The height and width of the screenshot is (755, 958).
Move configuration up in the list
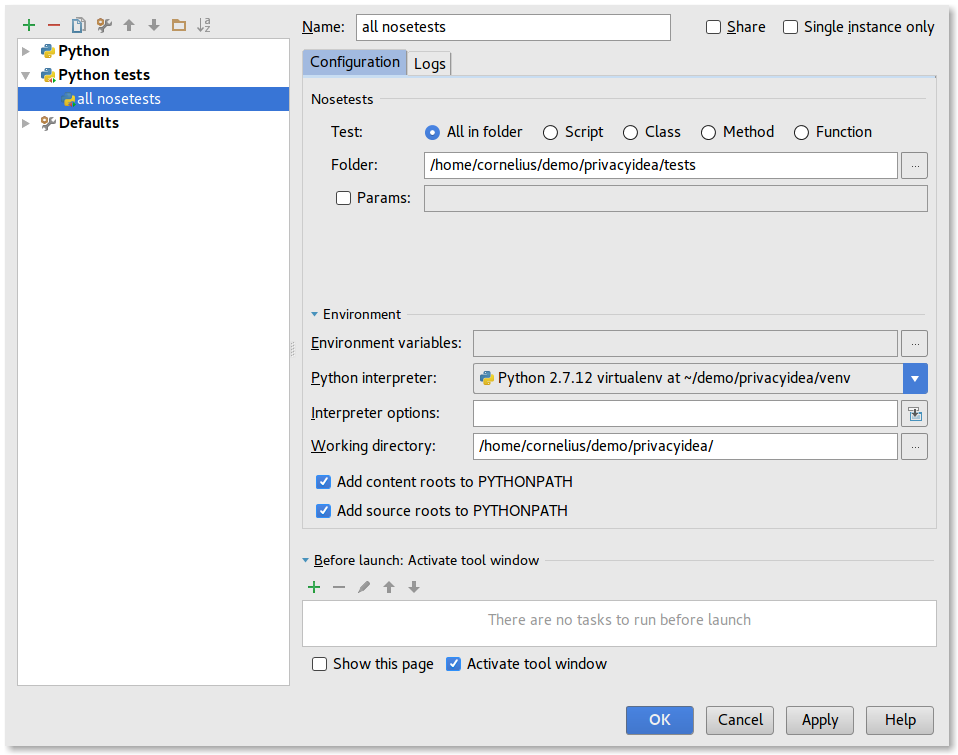click(129, 25)
